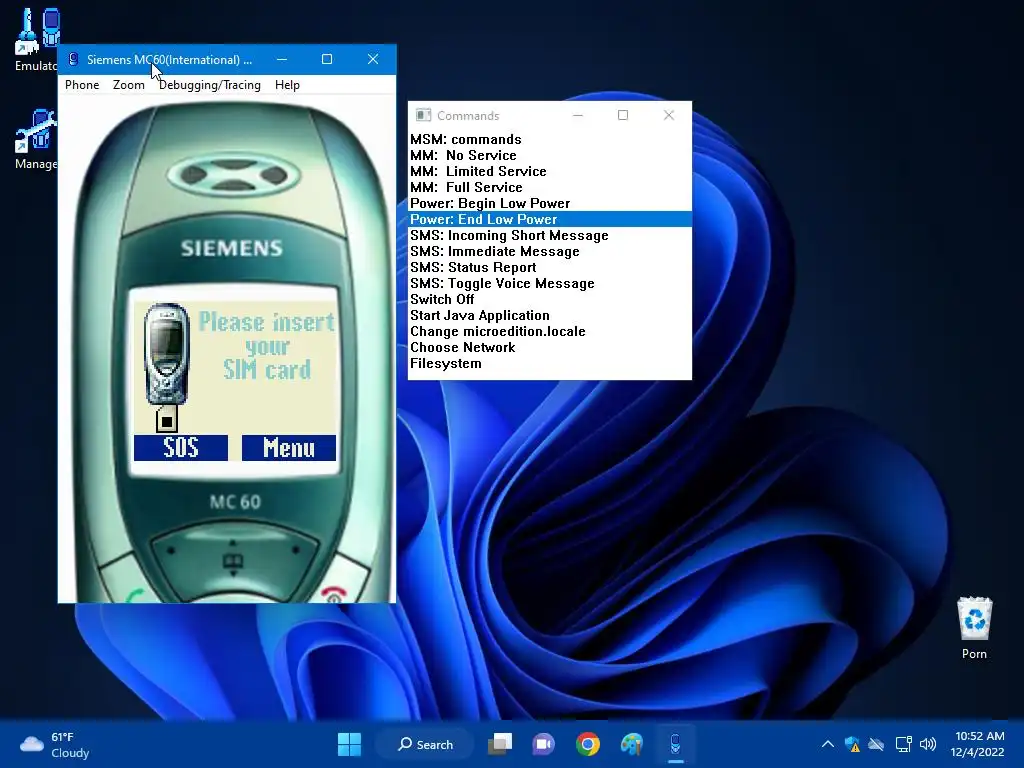1024x768 pixels.
Task: Select Filesystem command
Action: (550, 363)
